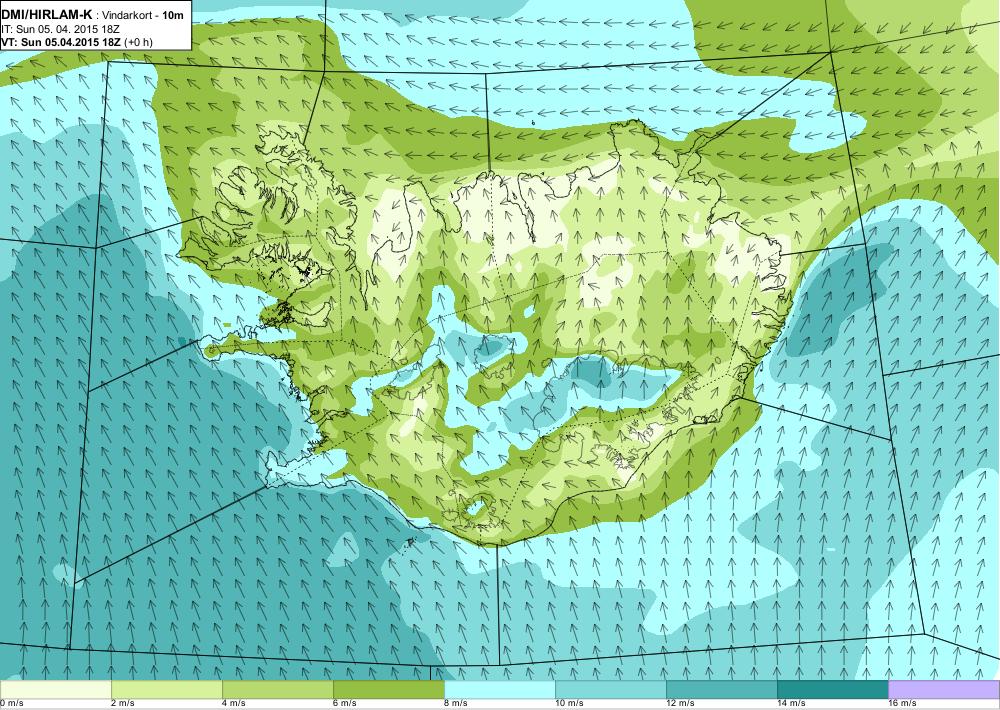This screenshot has height=710, width=1000.
Task: Click the DMI/HIRLAM-K title text
Action: coord(47,15)
